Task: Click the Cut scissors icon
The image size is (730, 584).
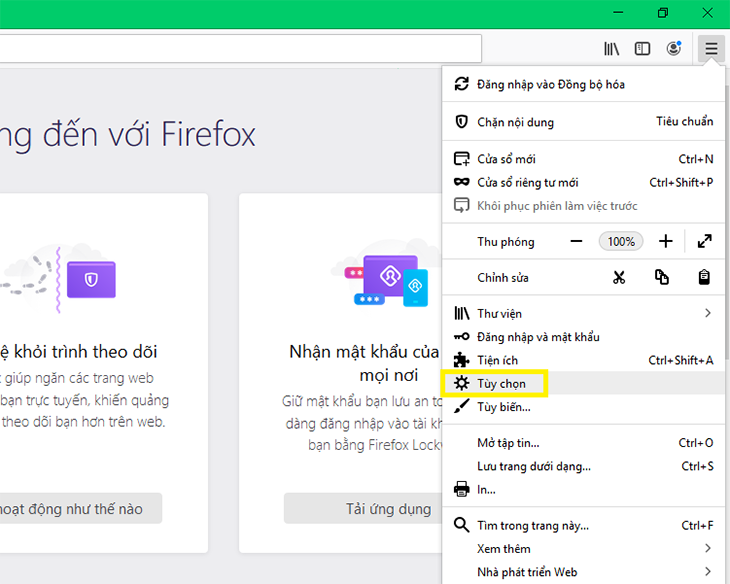Action: tap(619, 277)
